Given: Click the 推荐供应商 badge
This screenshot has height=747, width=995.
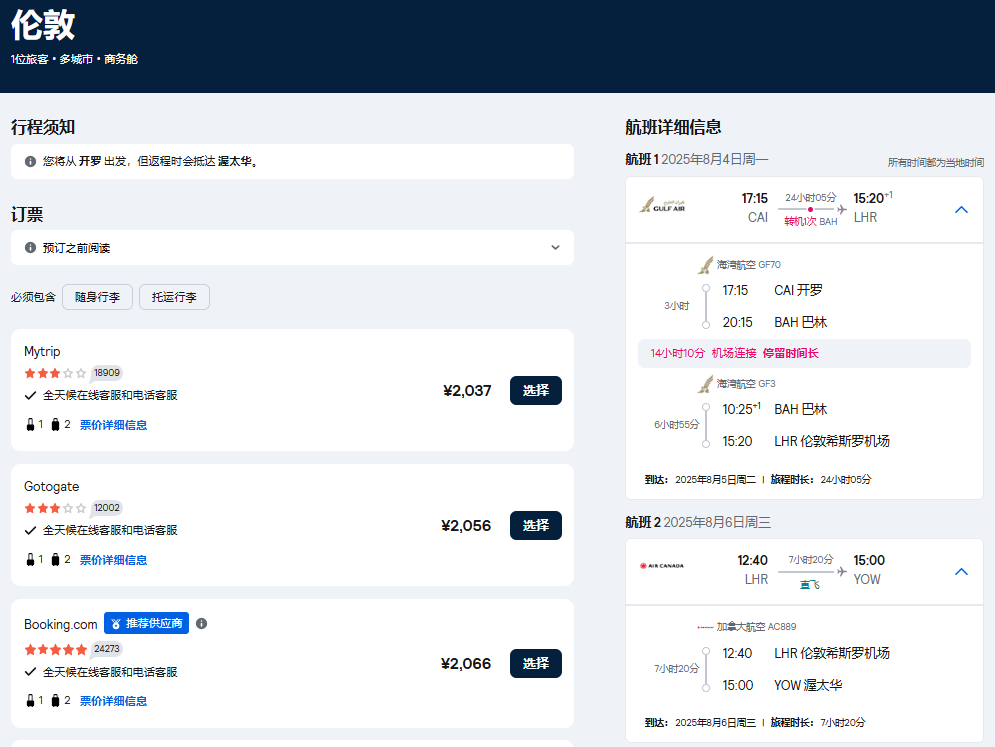Looking at the screenshot, I should [x=147, y=623].
